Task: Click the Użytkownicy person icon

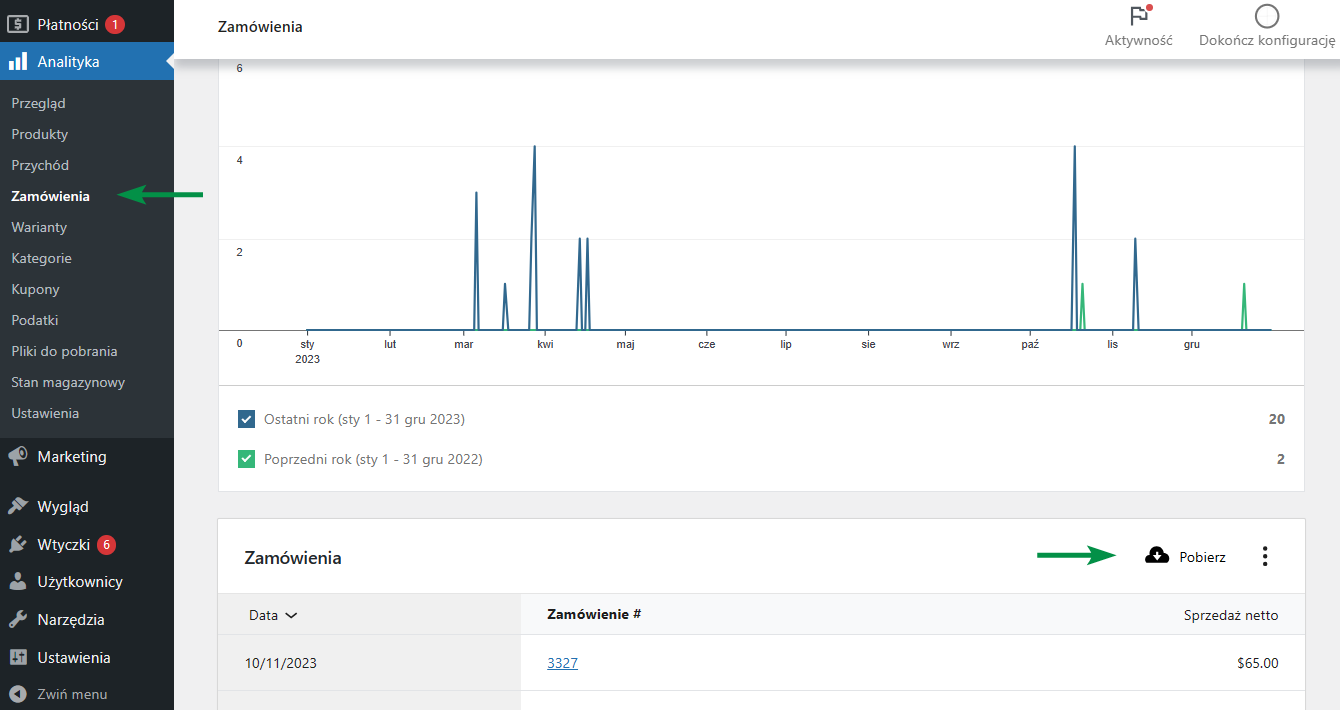Action: click(x=18, y=582)
